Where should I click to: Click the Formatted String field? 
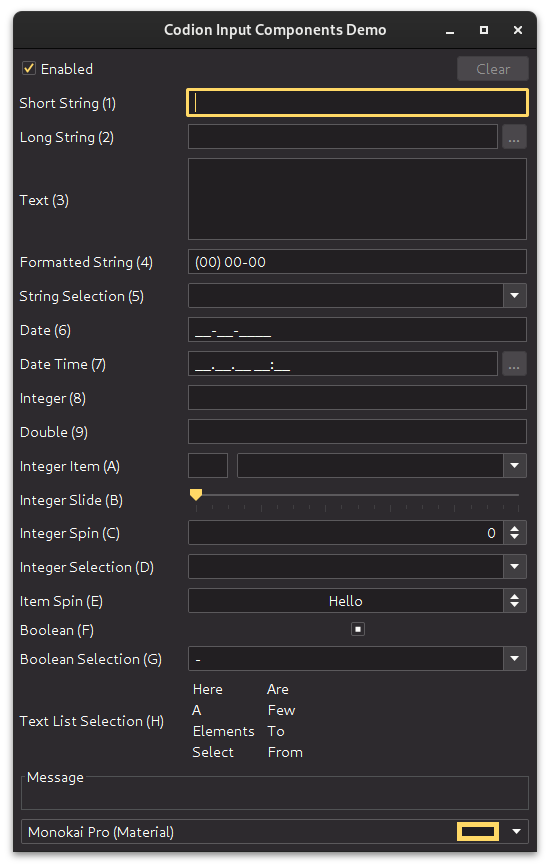[x=357, y=262]
